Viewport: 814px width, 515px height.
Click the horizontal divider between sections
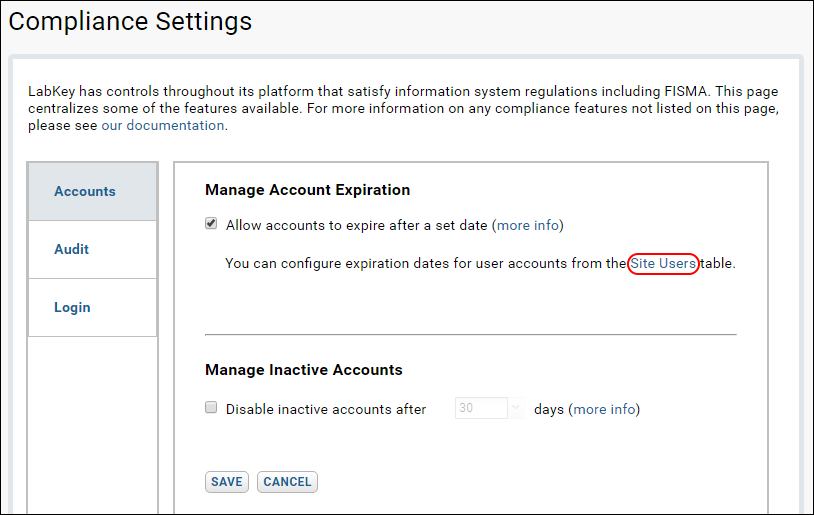point(471,335)
